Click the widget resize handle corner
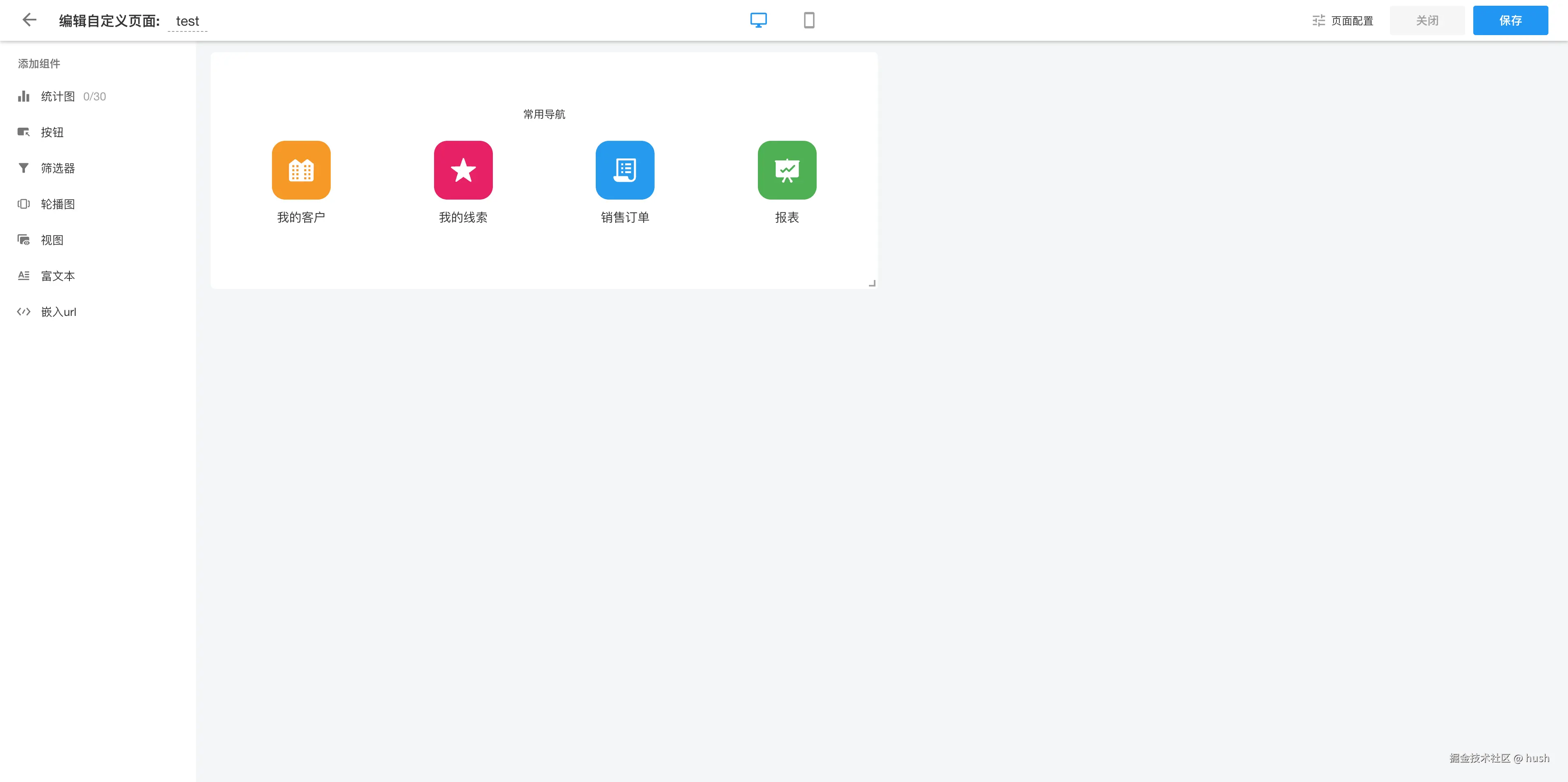 [872, 283]
